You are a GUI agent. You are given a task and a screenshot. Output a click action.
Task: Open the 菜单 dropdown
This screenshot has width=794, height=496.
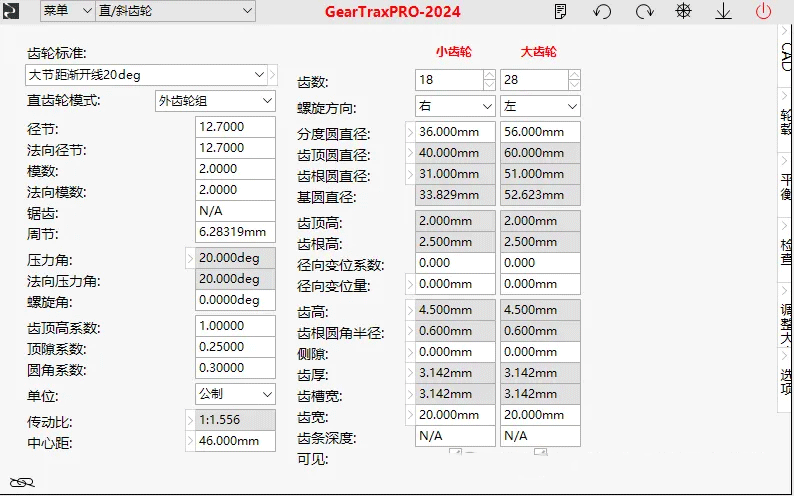click(x=67, y=11)
